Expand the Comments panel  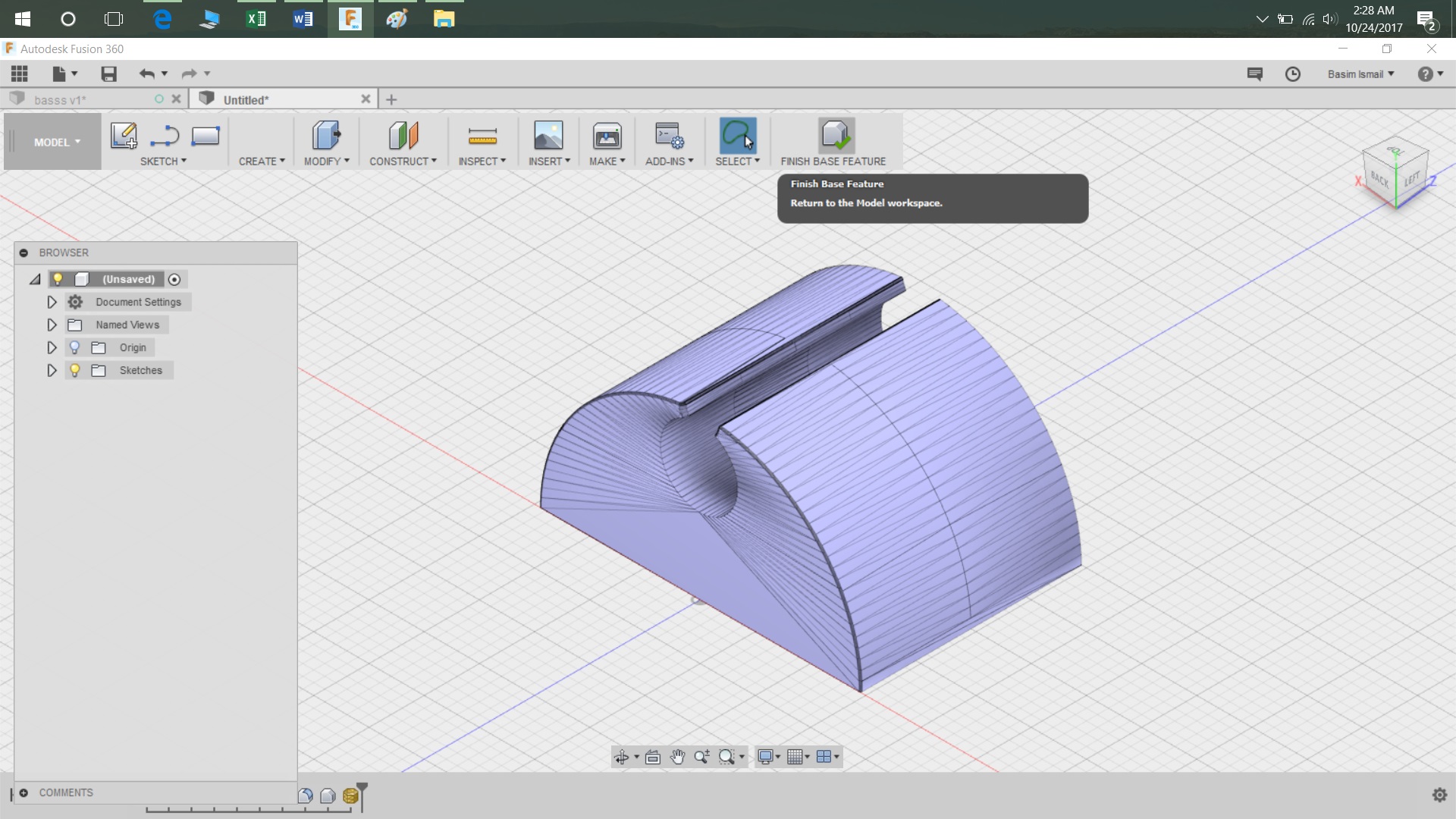[x=24, y=792]
